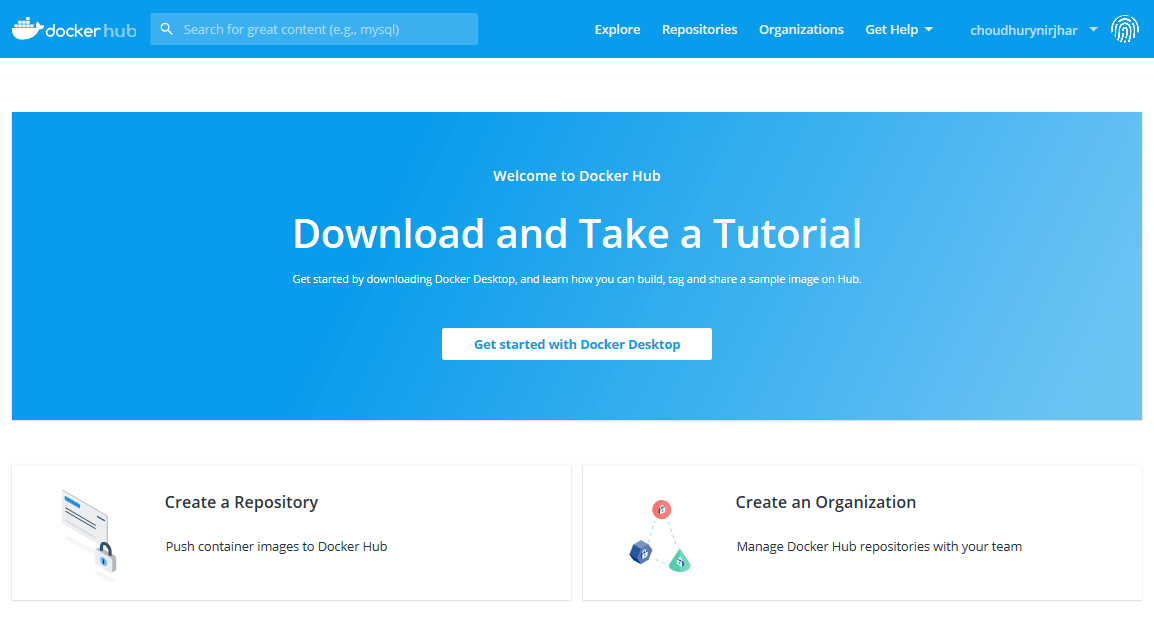
Task: Focus the 'Search for great content' field
Action: point(314,29)
